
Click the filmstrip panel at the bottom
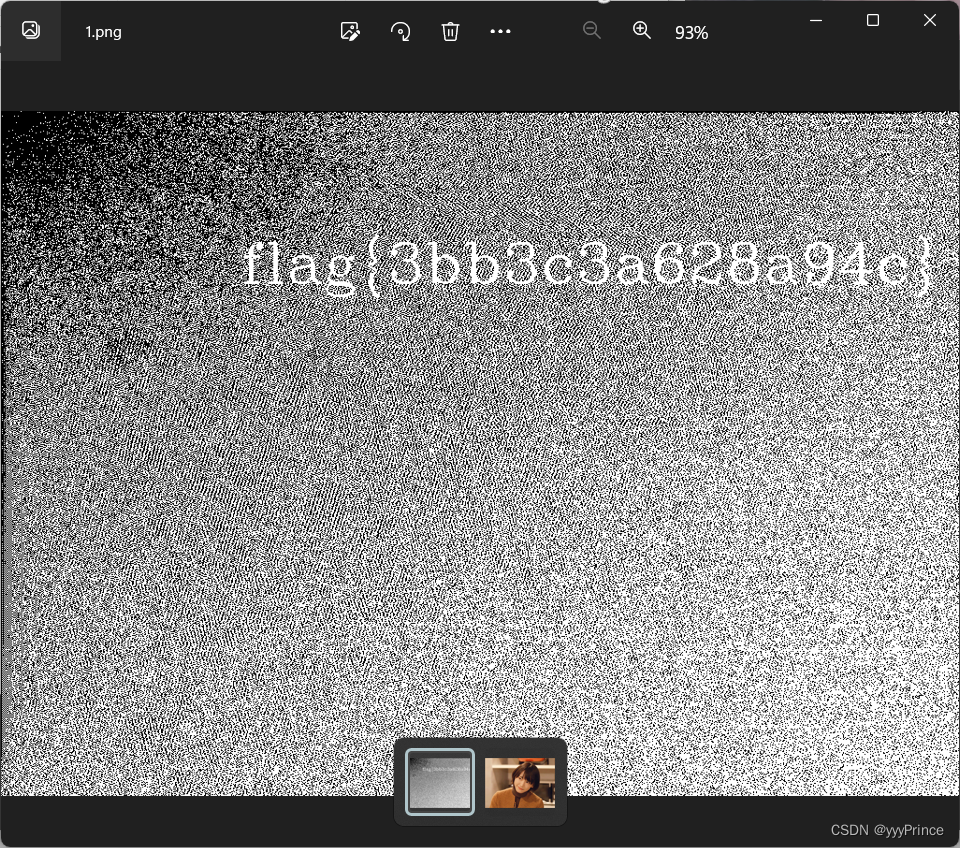[480, 781]
